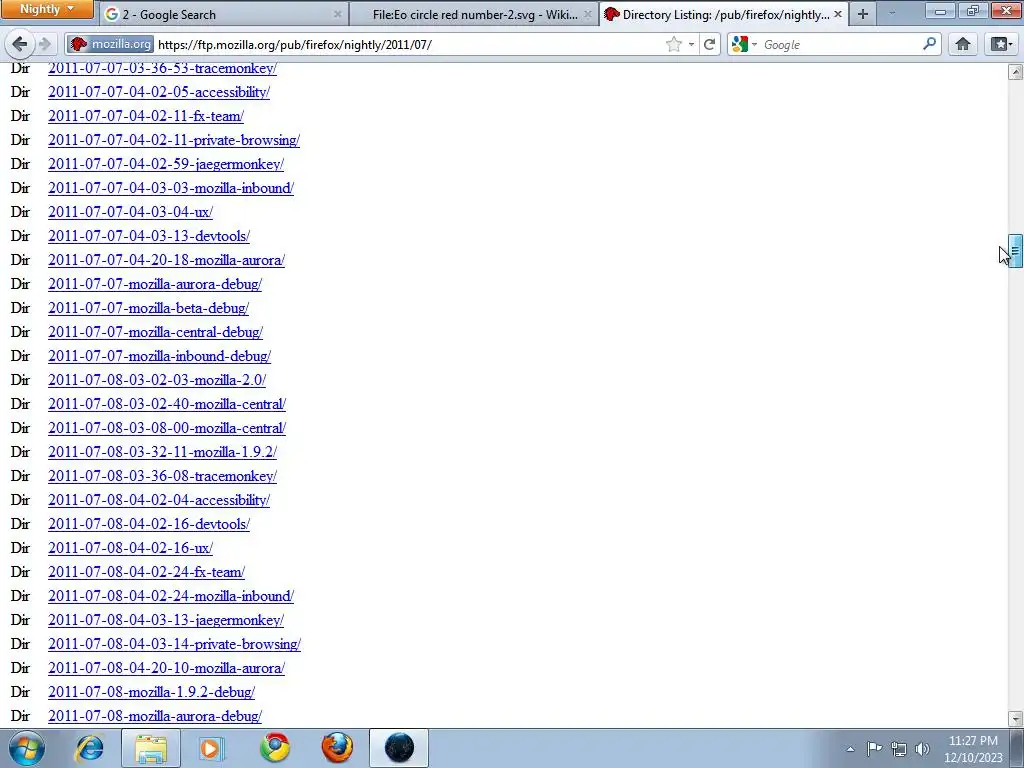The width and height of the screenshot is (1024, 768).
Task: Open 2011-07-08-03-02-03-mozilla-2.0 directory
Action: (x=157, y=380)
